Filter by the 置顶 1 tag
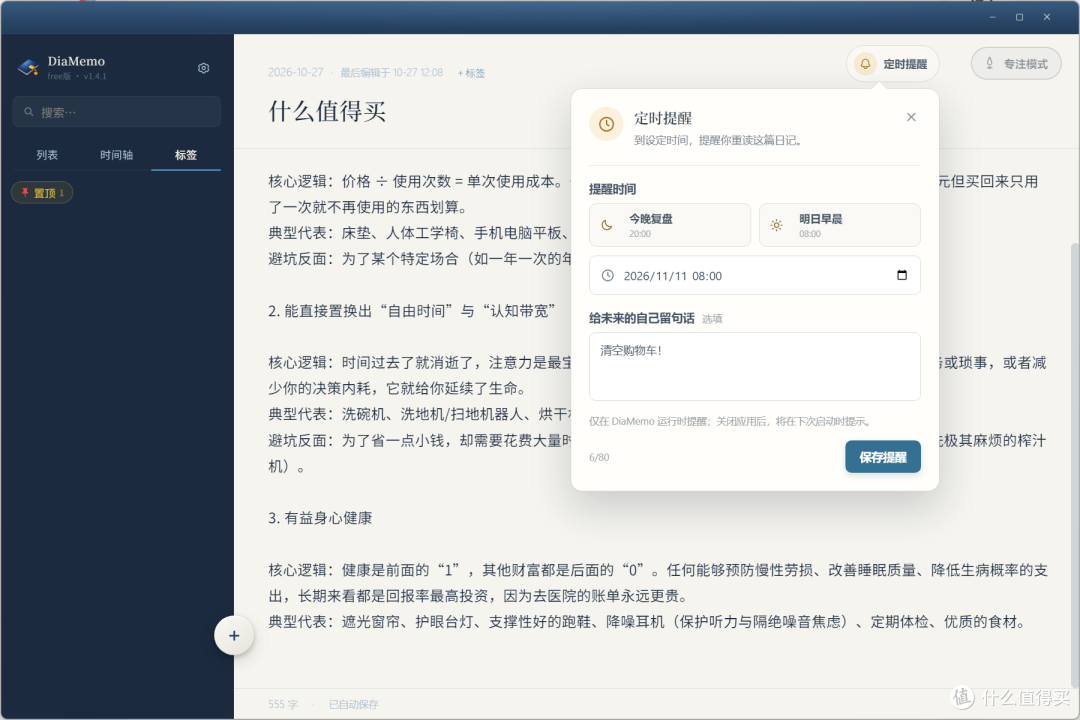The image size is (1080, 720). pos(42,192)
